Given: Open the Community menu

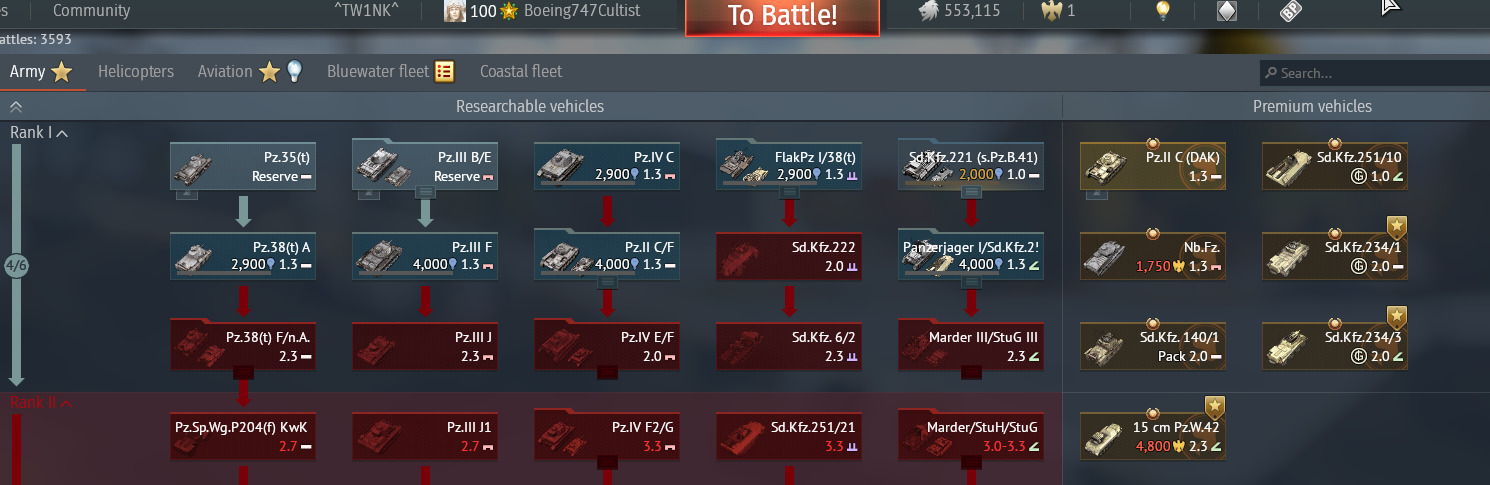Looking at the screenshot, I should (91, 11).
